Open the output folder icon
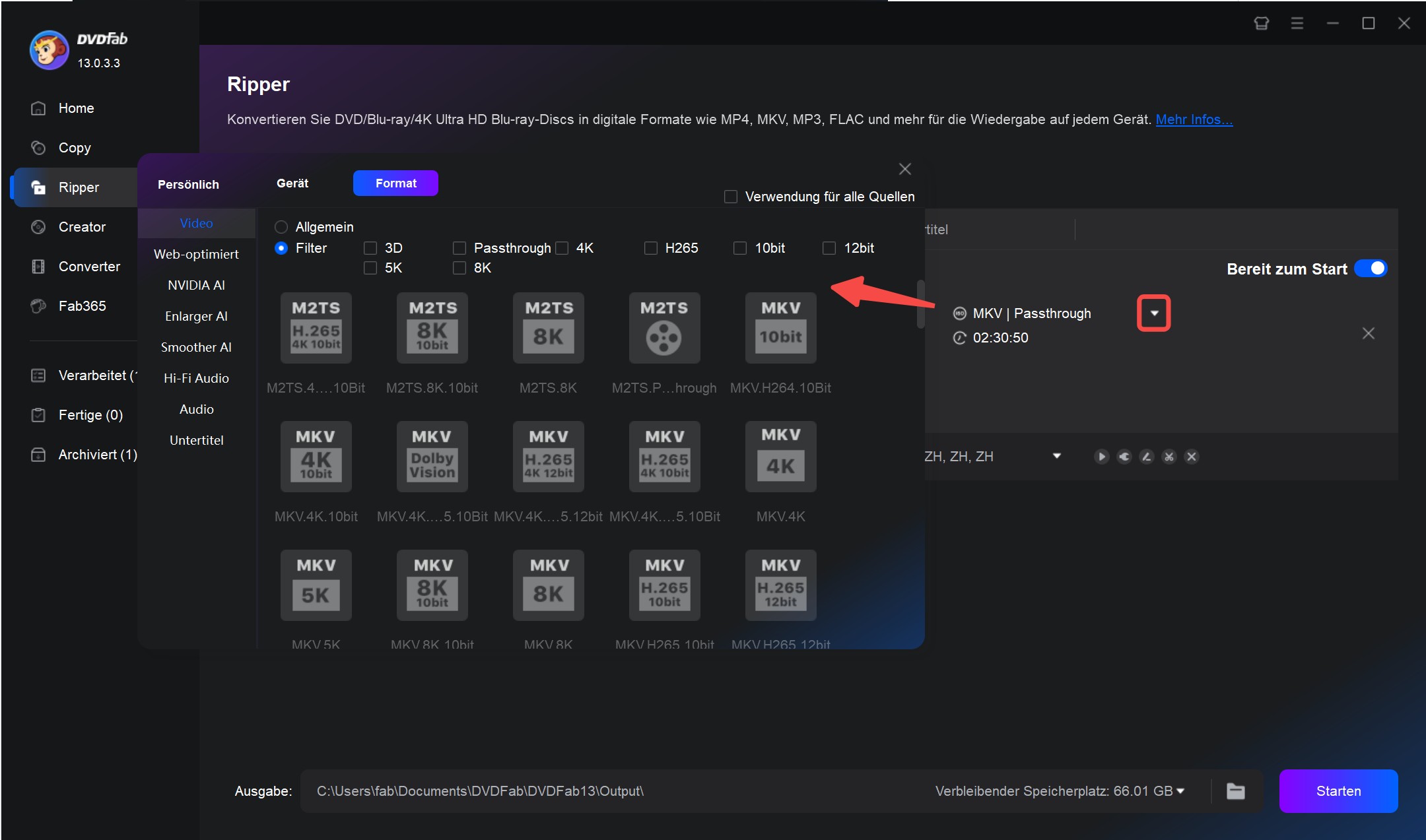 pos(1235,791)
